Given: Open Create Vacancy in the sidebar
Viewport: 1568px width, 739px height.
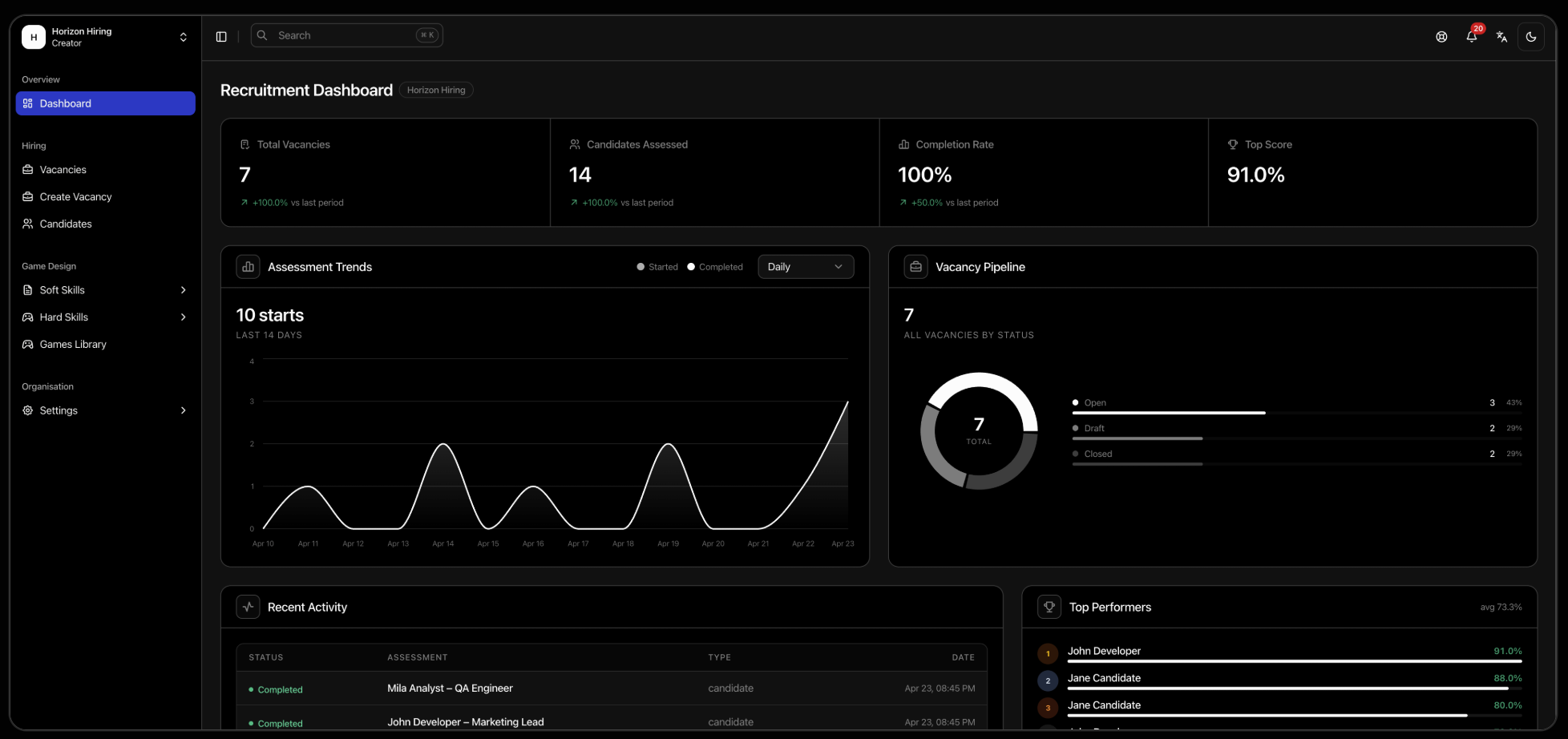Looking at the screenshot, I should pos(106,197).
